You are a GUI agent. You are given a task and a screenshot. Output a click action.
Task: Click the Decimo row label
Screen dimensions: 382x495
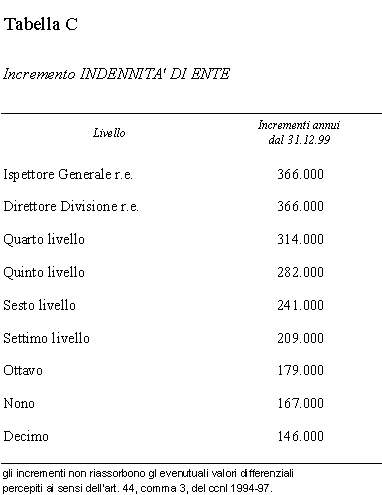[26, 436]
